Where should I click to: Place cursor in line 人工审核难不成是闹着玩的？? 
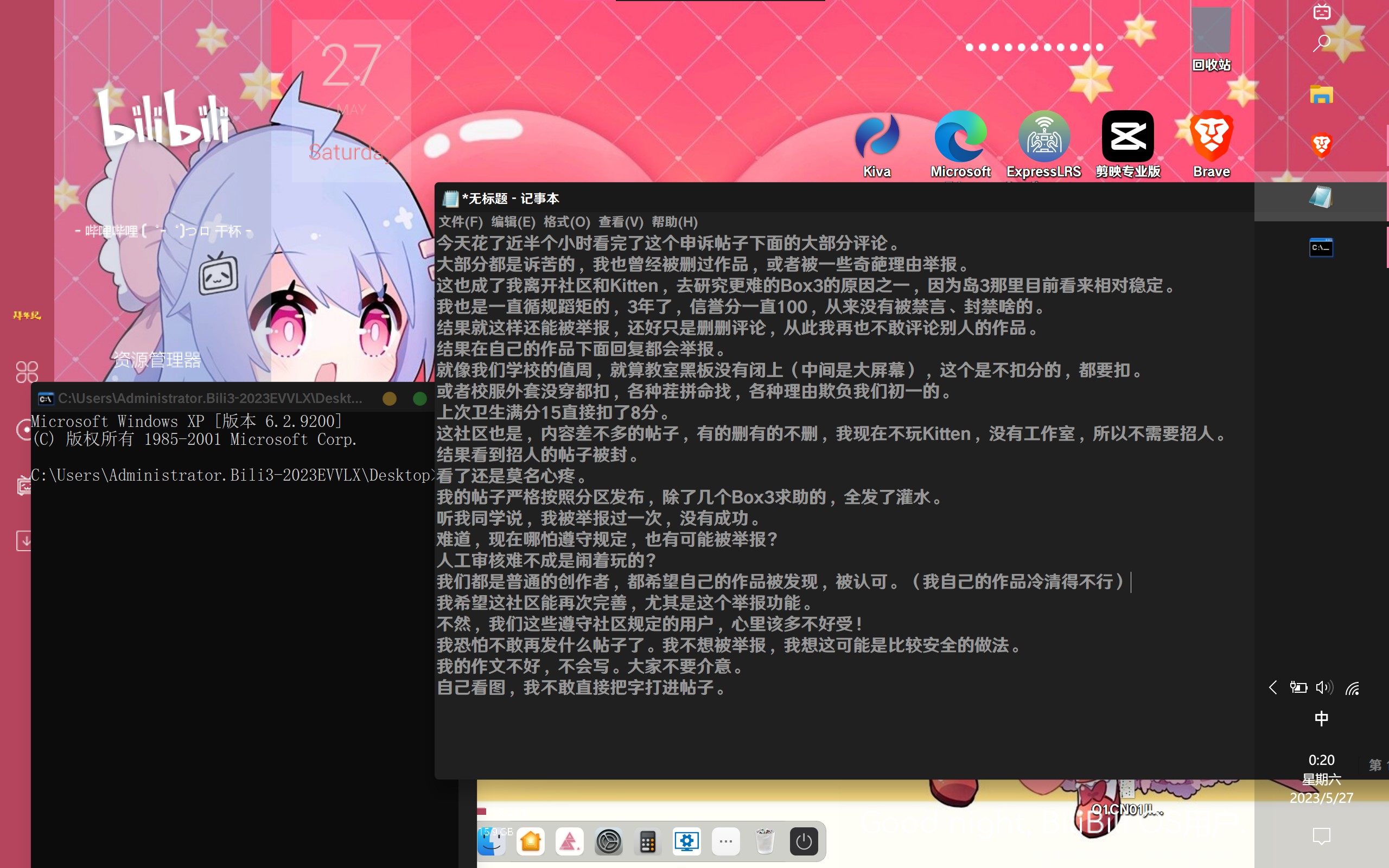[546, 560]
